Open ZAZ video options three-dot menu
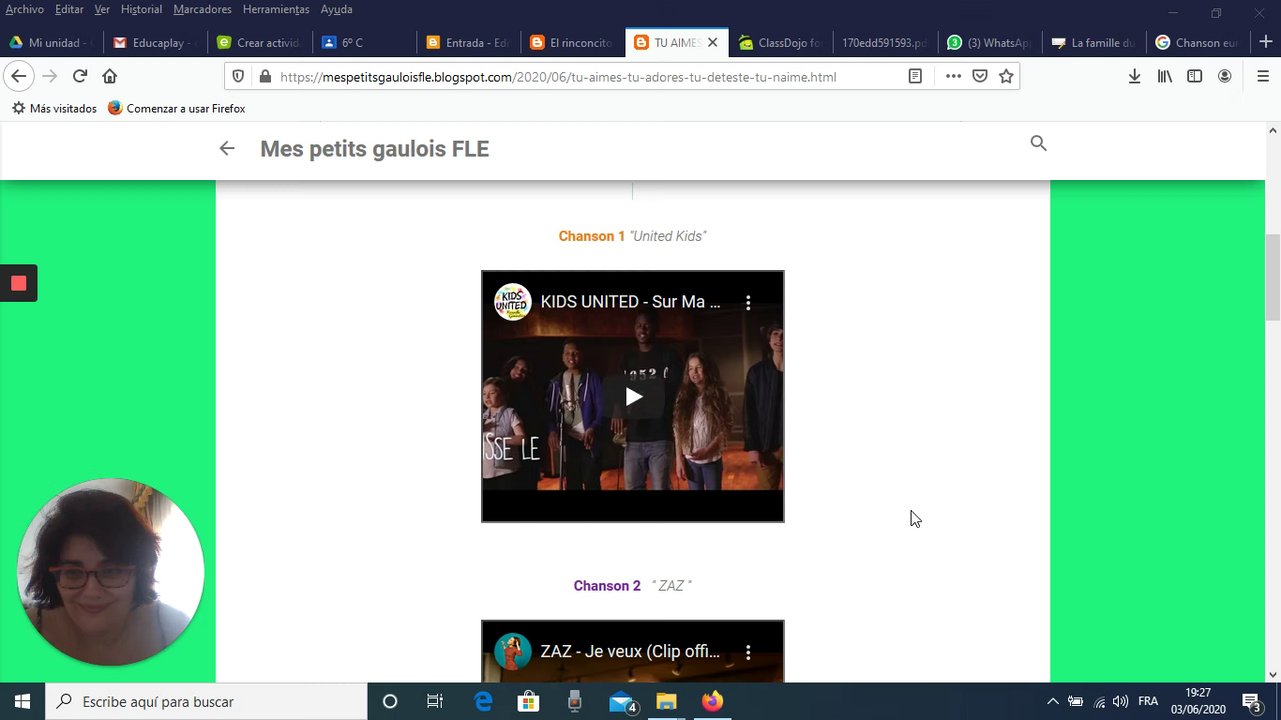1281x720 pixels. pyautogui.click(x=748, y=652)
